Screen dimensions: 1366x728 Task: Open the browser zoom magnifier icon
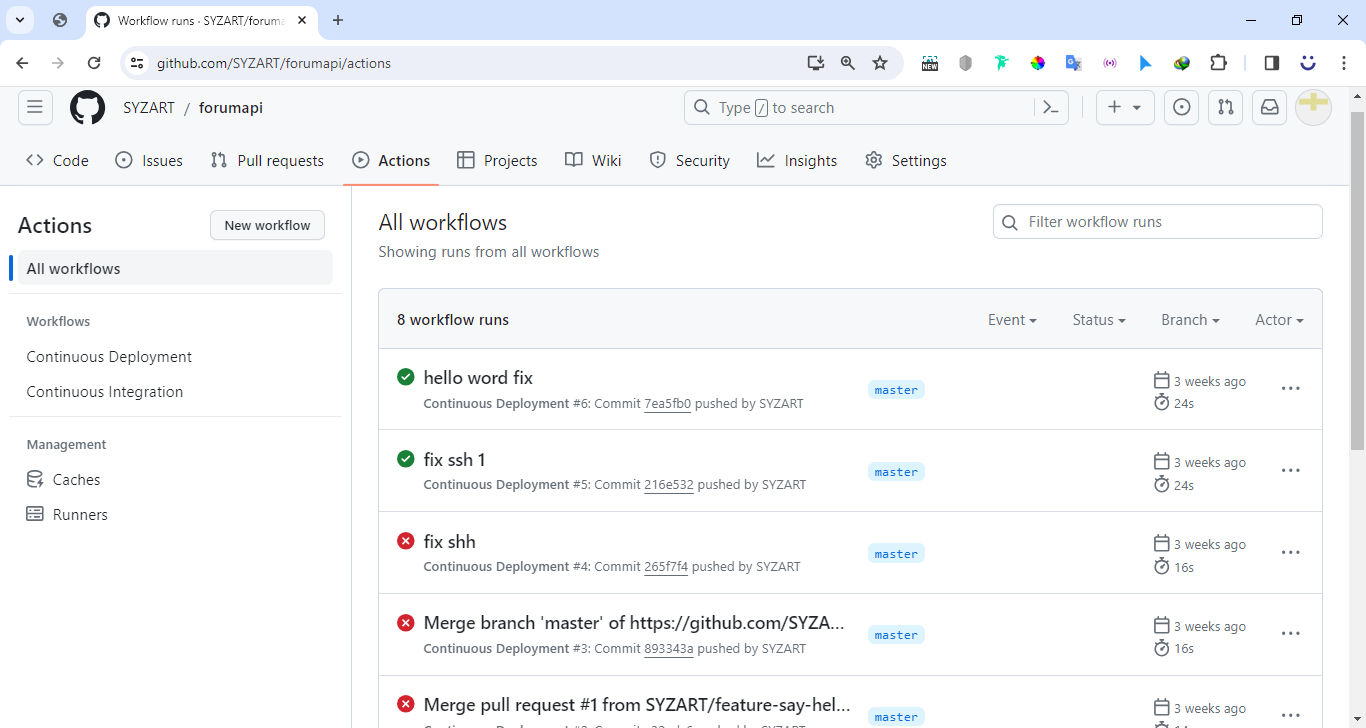(x=848, y=63)
